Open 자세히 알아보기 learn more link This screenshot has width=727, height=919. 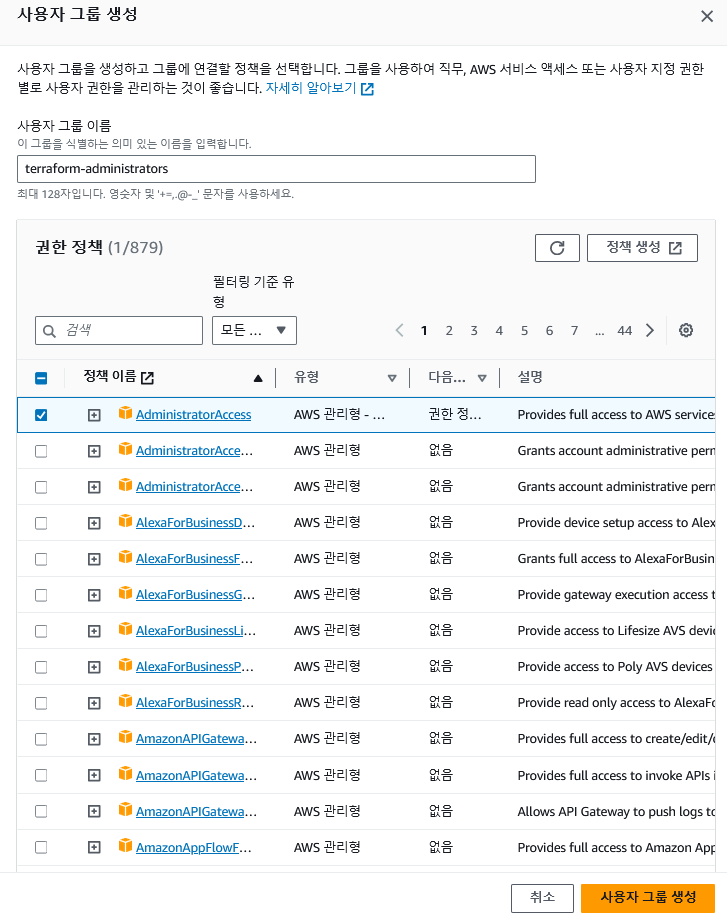tap(320, 88)
